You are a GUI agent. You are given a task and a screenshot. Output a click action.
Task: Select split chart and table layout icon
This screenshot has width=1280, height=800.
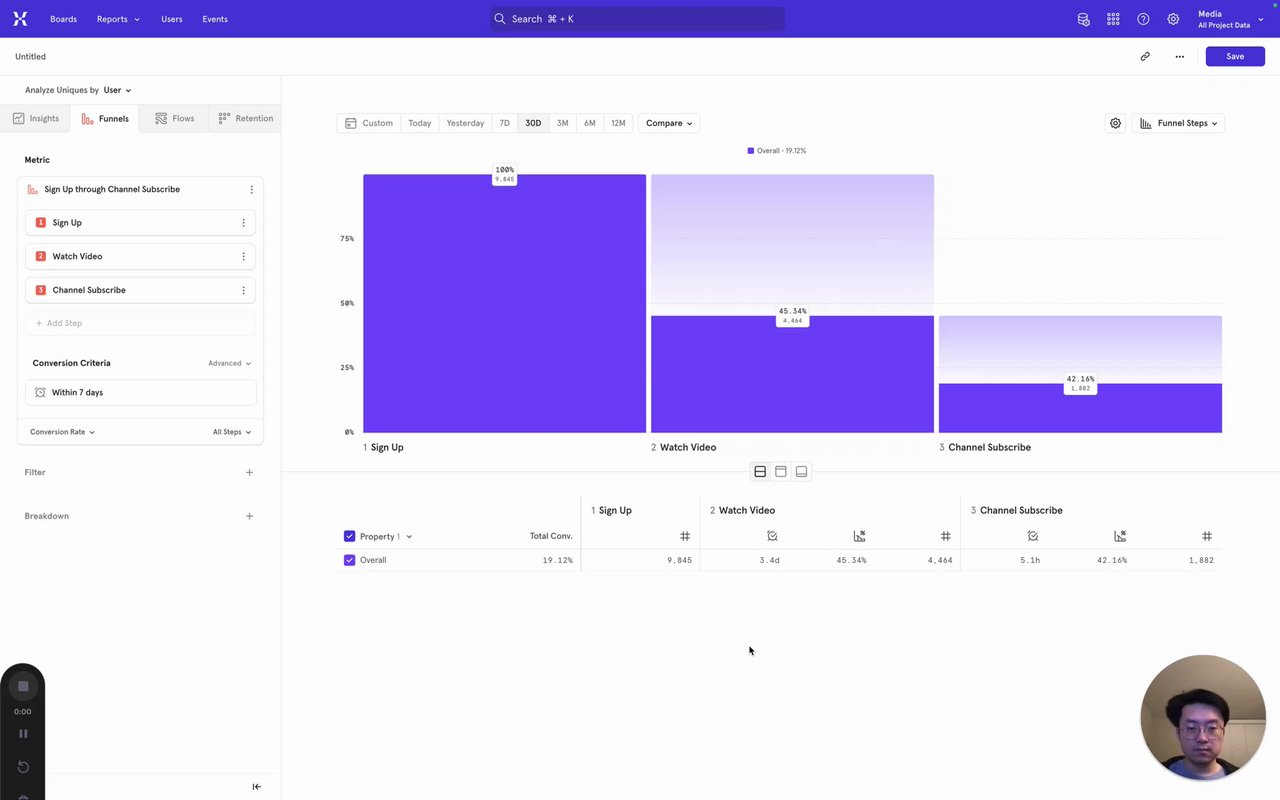pos(760,471)
